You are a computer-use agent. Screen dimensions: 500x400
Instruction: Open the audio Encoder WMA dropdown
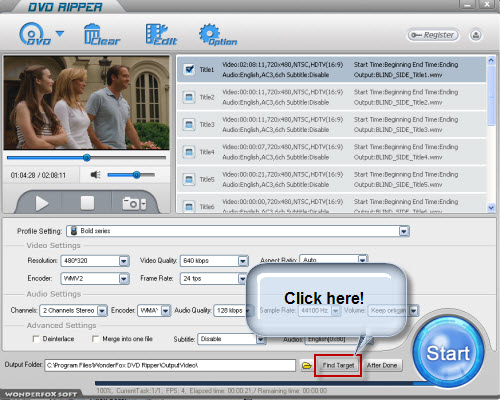tap(165, 311)
